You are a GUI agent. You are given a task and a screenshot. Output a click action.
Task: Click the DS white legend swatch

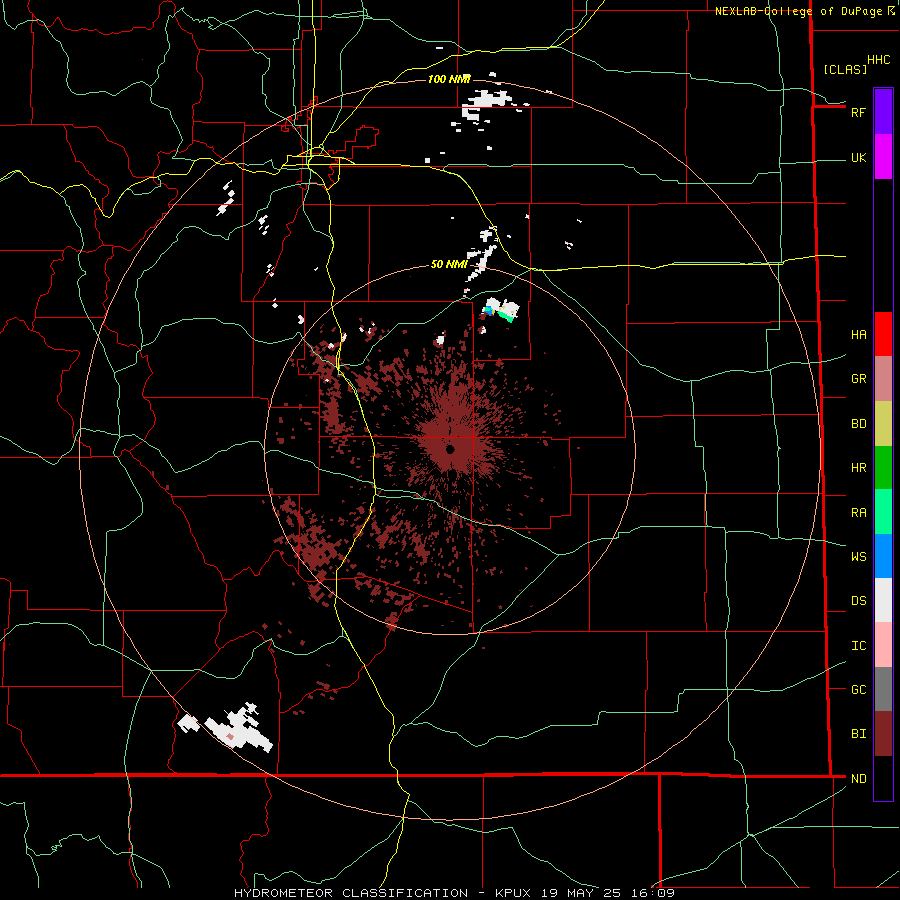[883, 600]
